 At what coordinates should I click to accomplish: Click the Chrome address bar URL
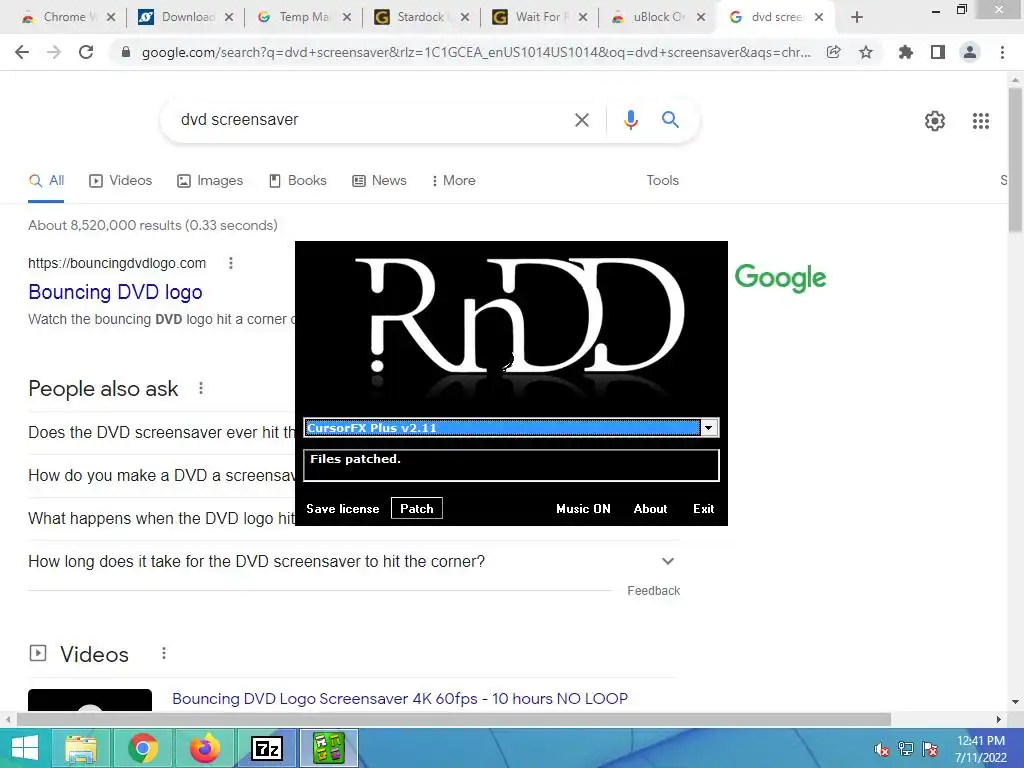click(x=476, y=52)
